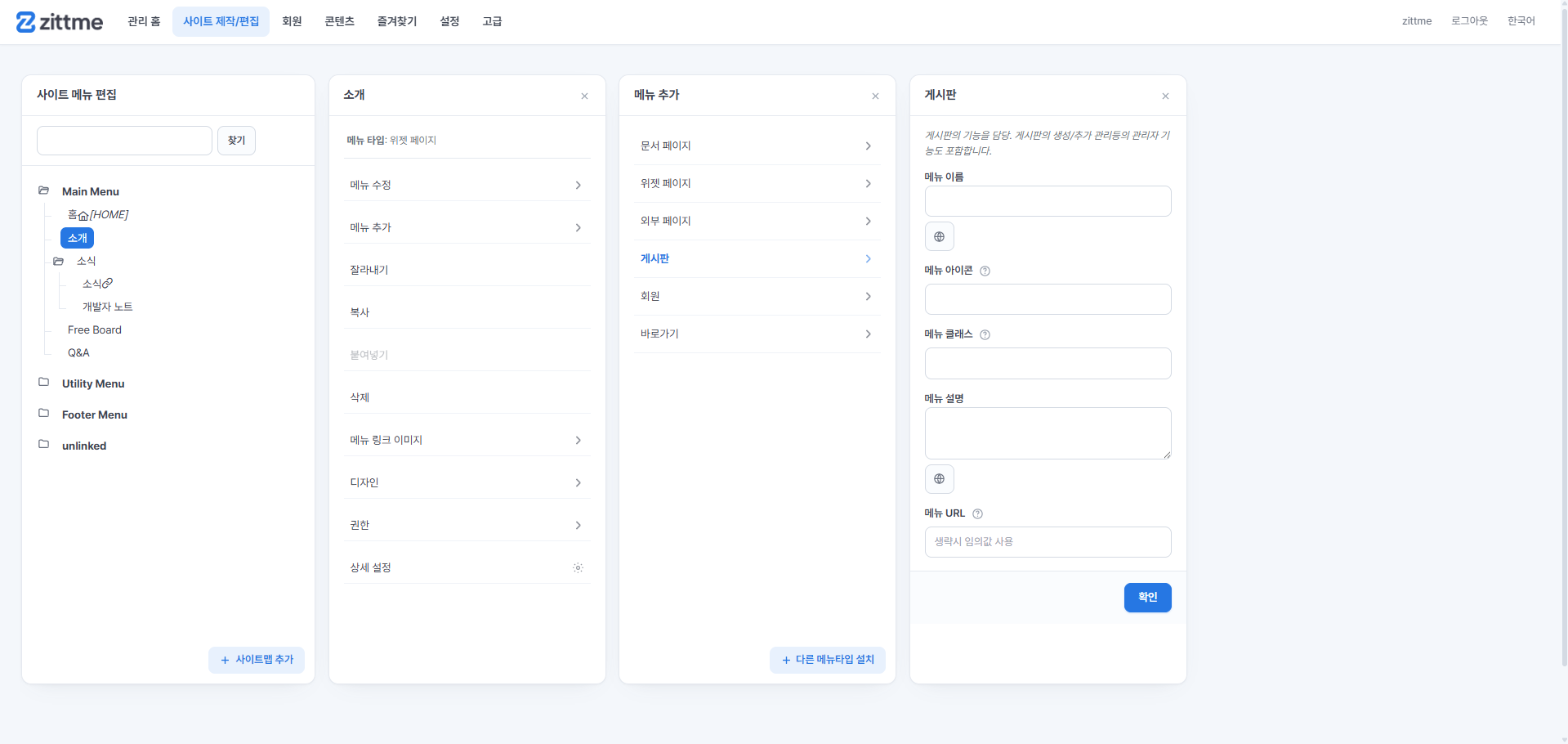Image resolution: width=1568 pixels, height=744 pixels.
Task: Click the Footer Menu folder icon
Action: pyautogui.click(x=44, y=413)
